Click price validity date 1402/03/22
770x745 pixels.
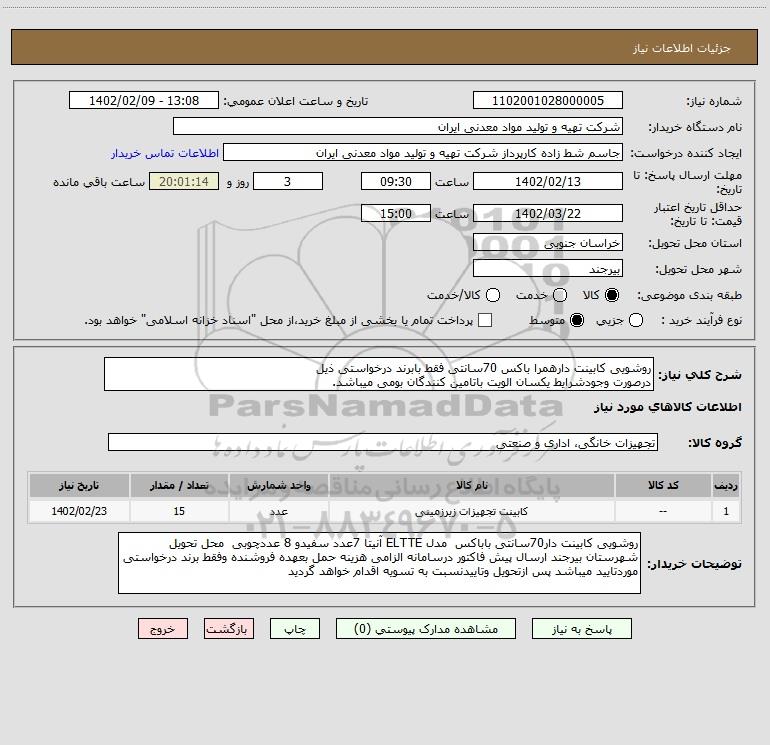coord(548,214)
